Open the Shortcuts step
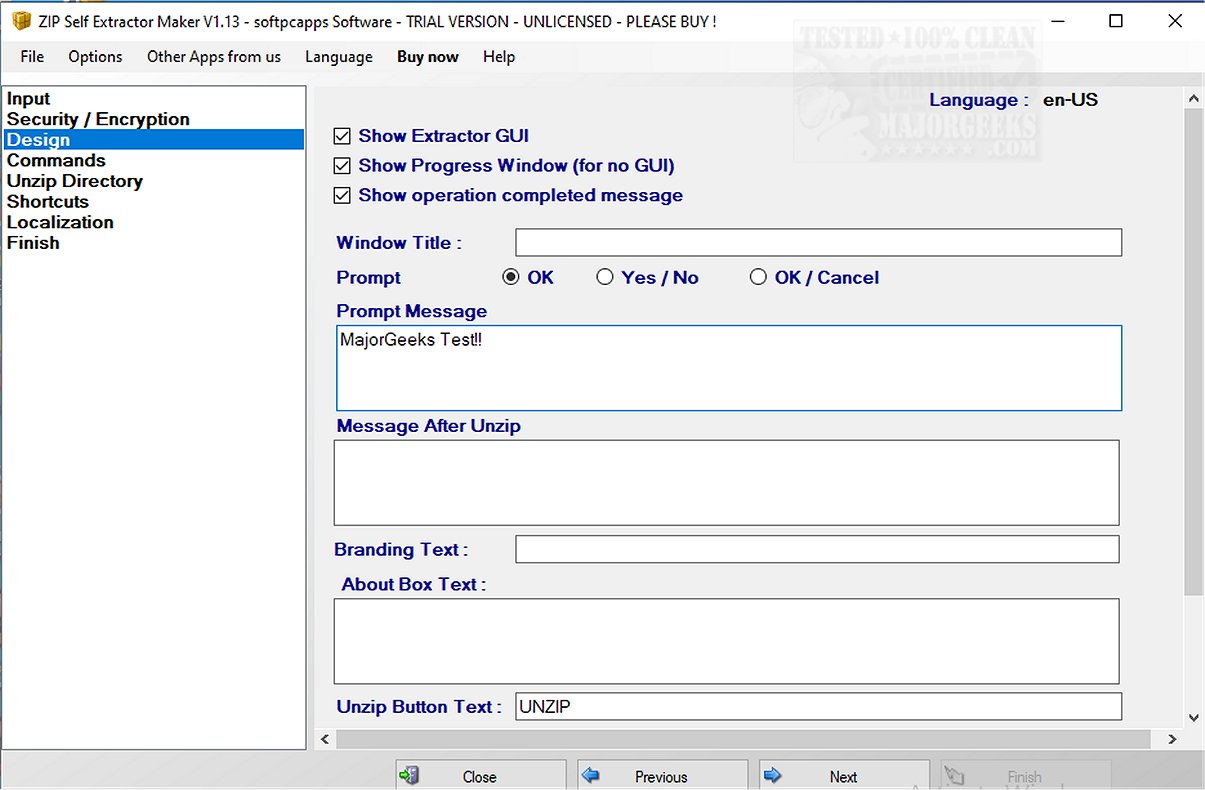 [154, 202]
